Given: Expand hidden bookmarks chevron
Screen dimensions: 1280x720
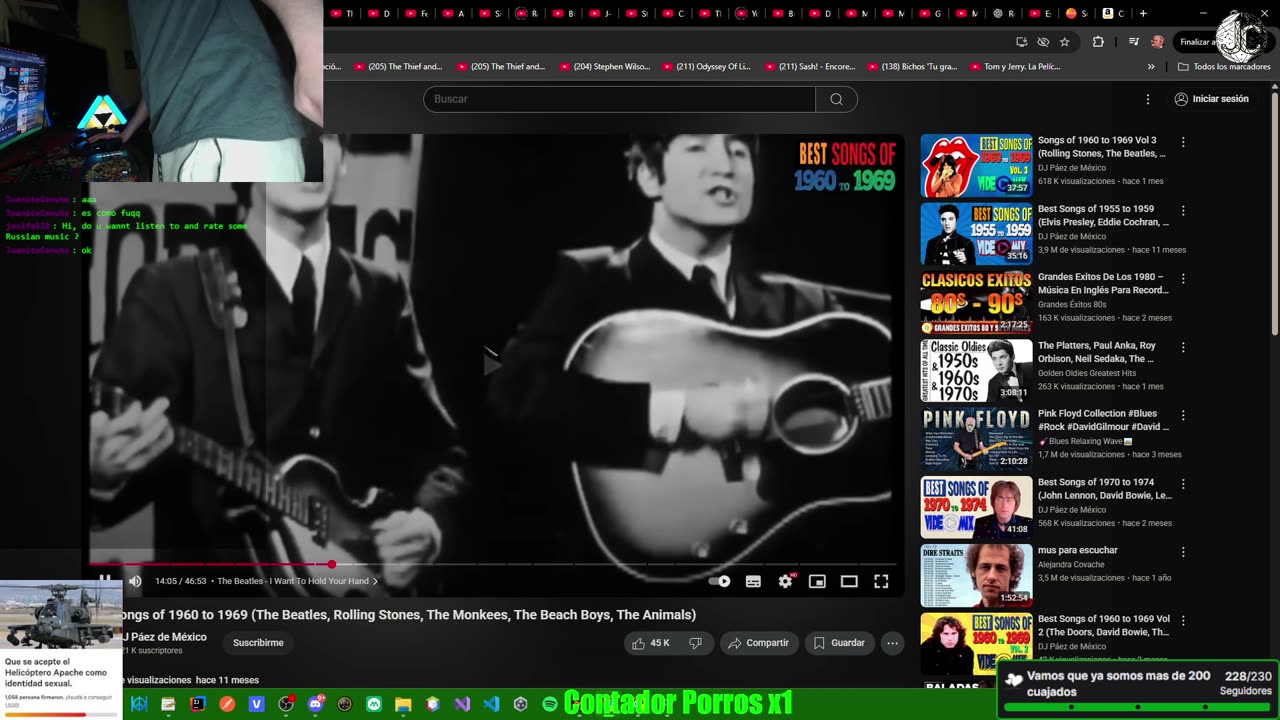Looking at the screenshot, I should (x=1151, y=67).
